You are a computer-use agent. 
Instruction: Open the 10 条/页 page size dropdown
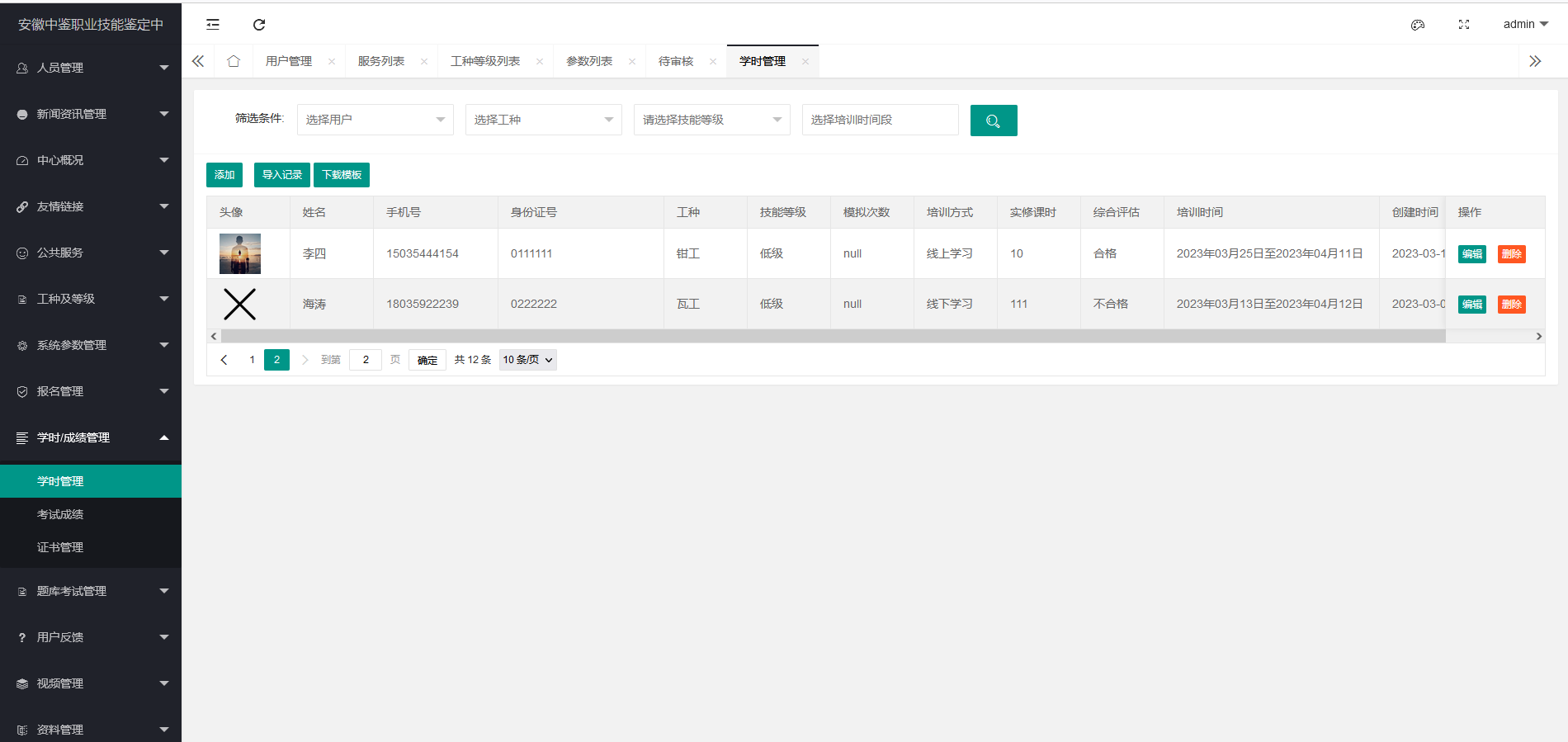coord(528,360)
